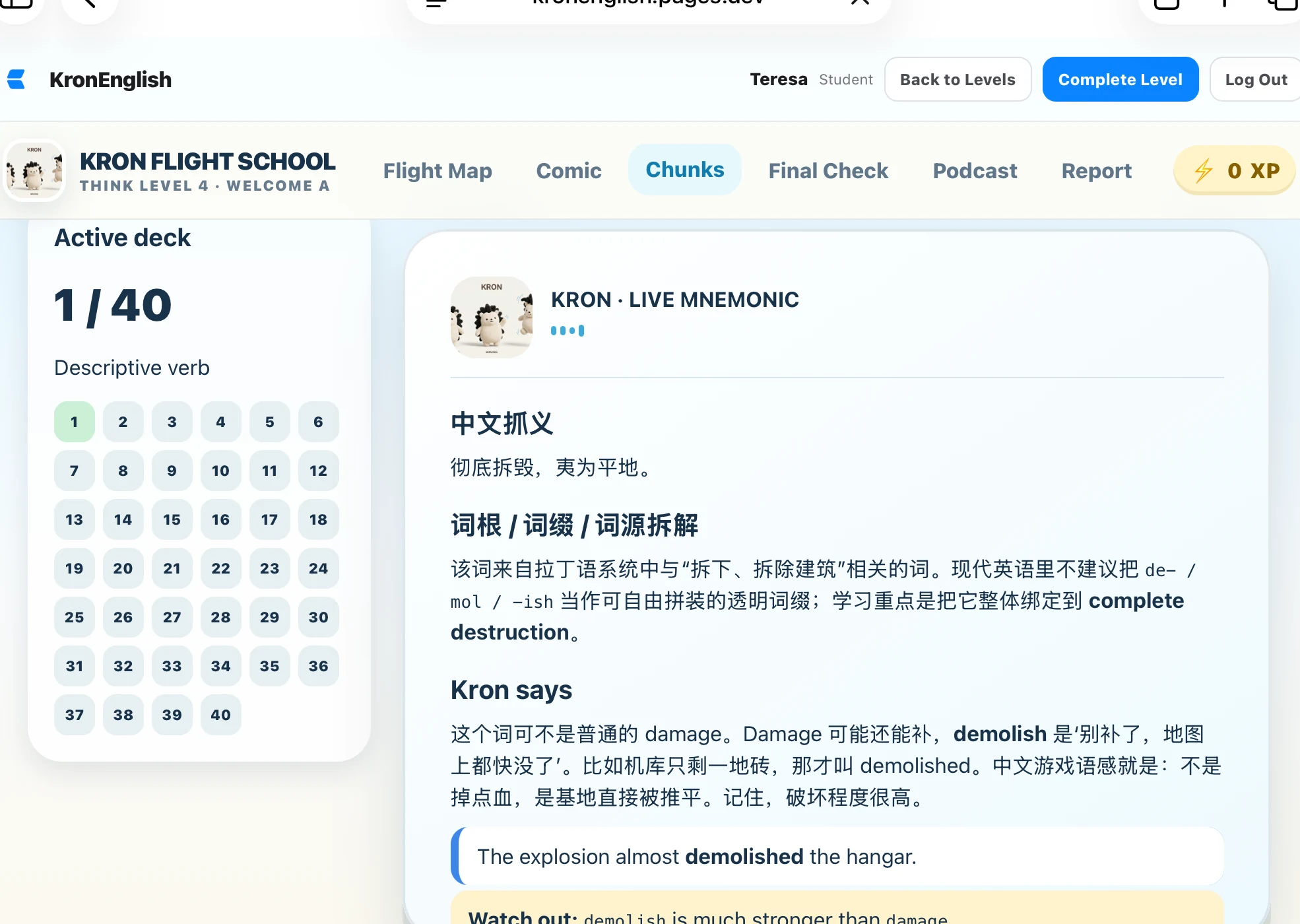
Task: Go to the Final Check tab
Action: tap(828, 171)
